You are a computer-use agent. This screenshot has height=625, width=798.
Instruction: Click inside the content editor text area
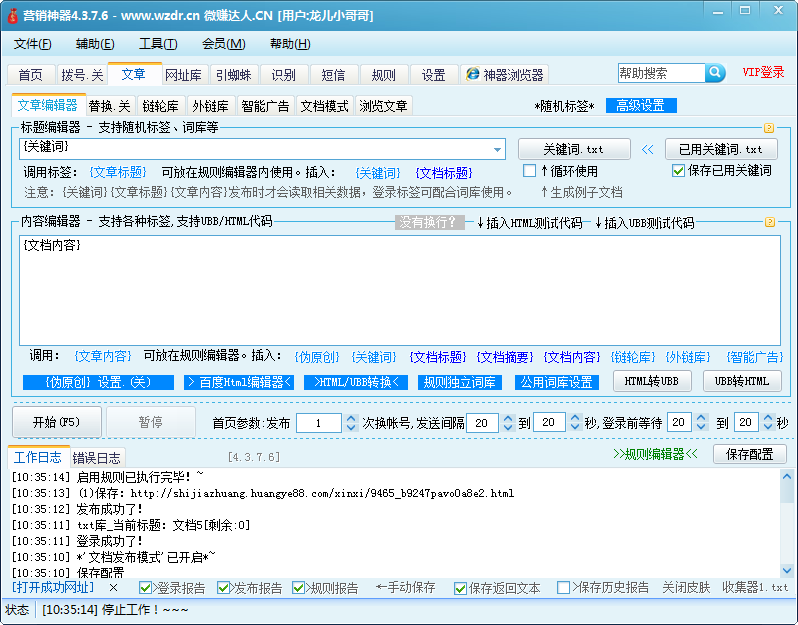click(400, 291)
